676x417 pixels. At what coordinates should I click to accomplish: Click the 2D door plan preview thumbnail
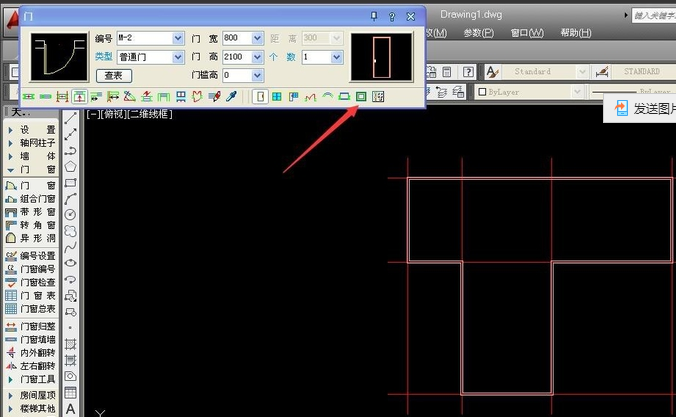[59, 57]
